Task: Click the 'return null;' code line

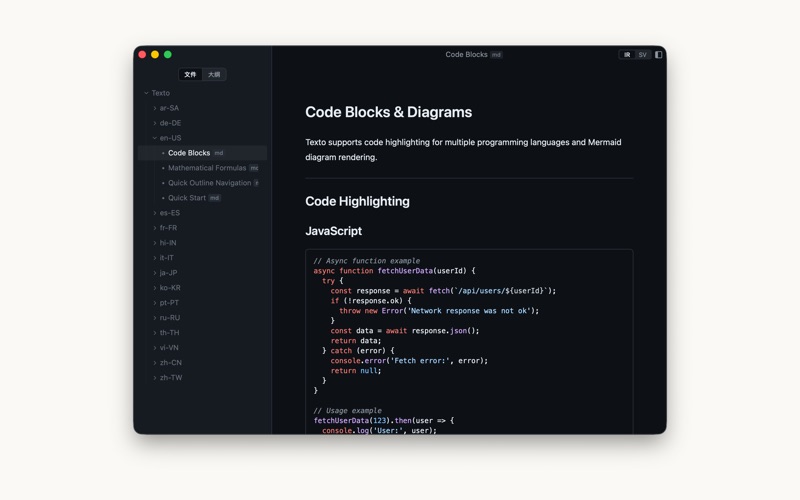Action: coord(356,371)
